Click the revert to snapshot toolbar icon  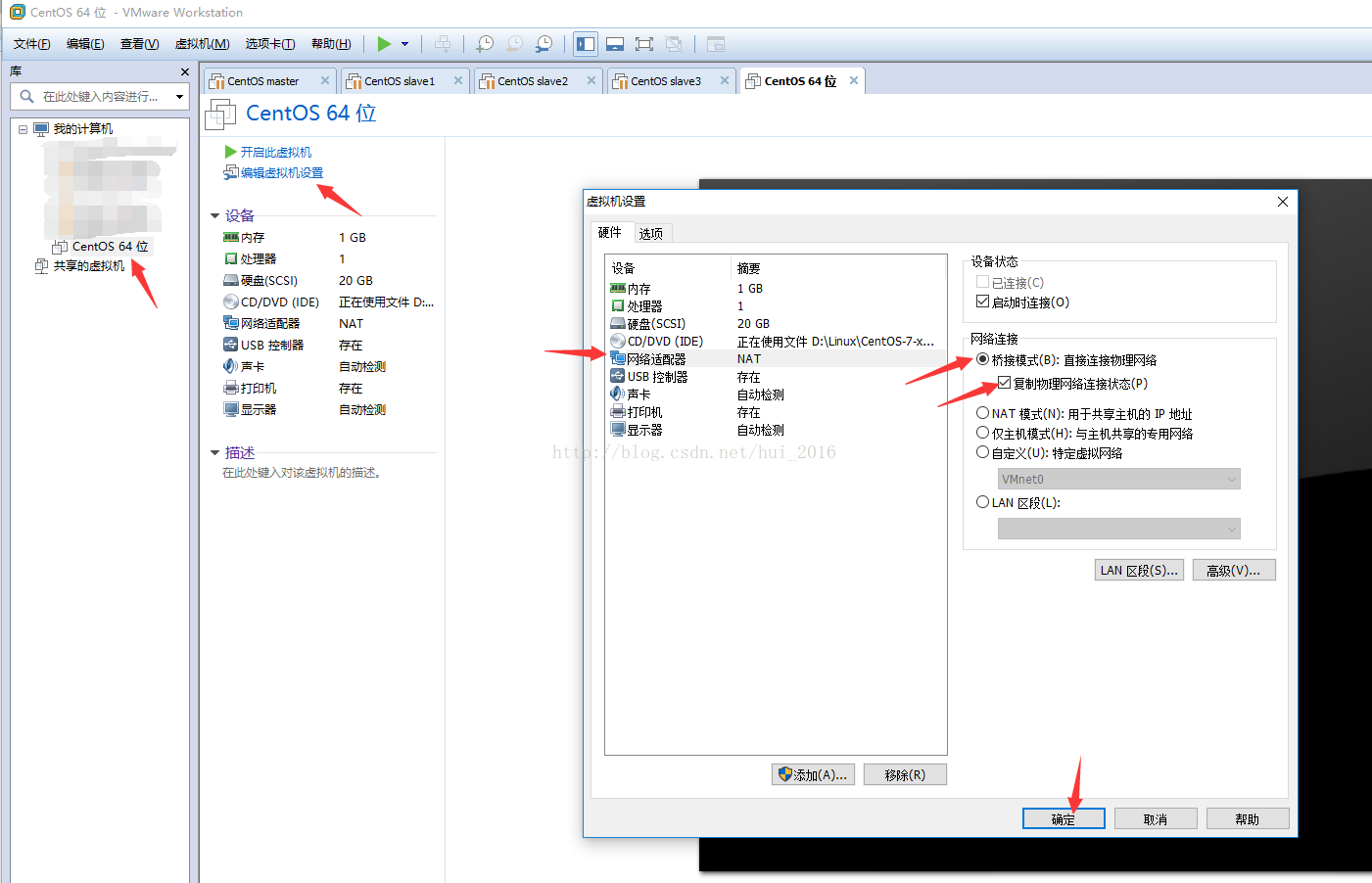click(514, 44)
